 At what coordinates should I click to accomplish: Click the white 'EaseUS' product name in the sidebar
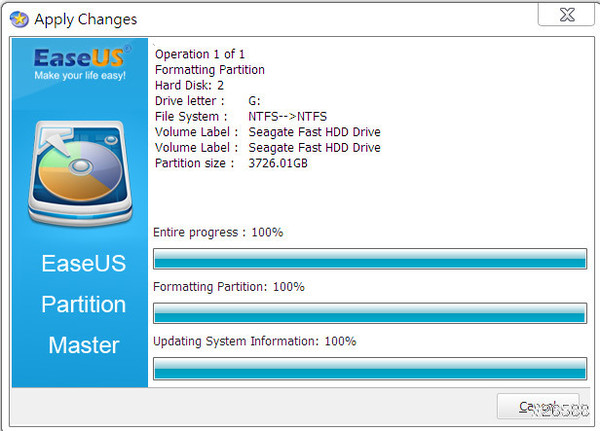click(x=83, y=263)
